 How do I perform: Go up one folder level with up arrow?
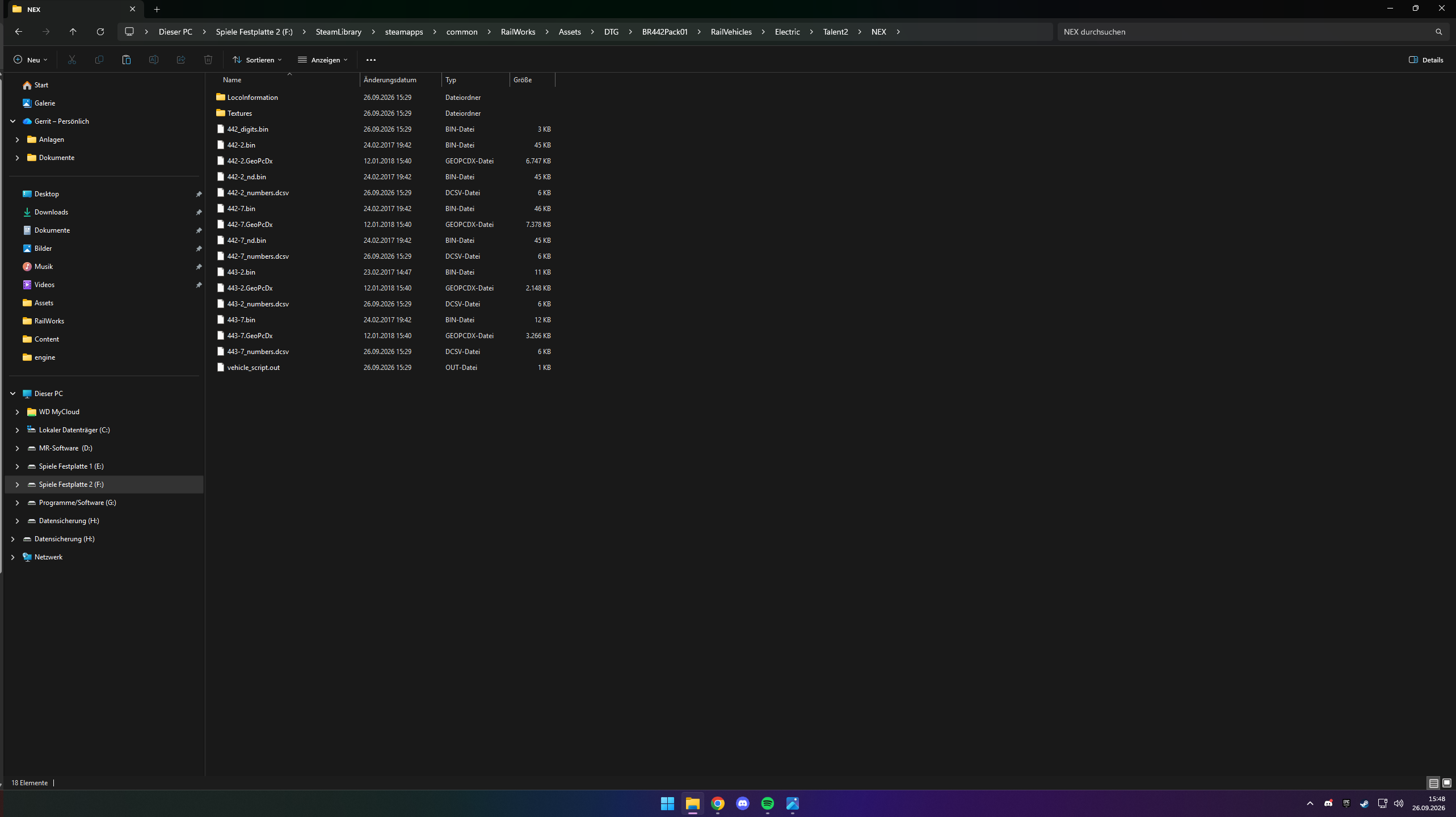tap(73, 32)
